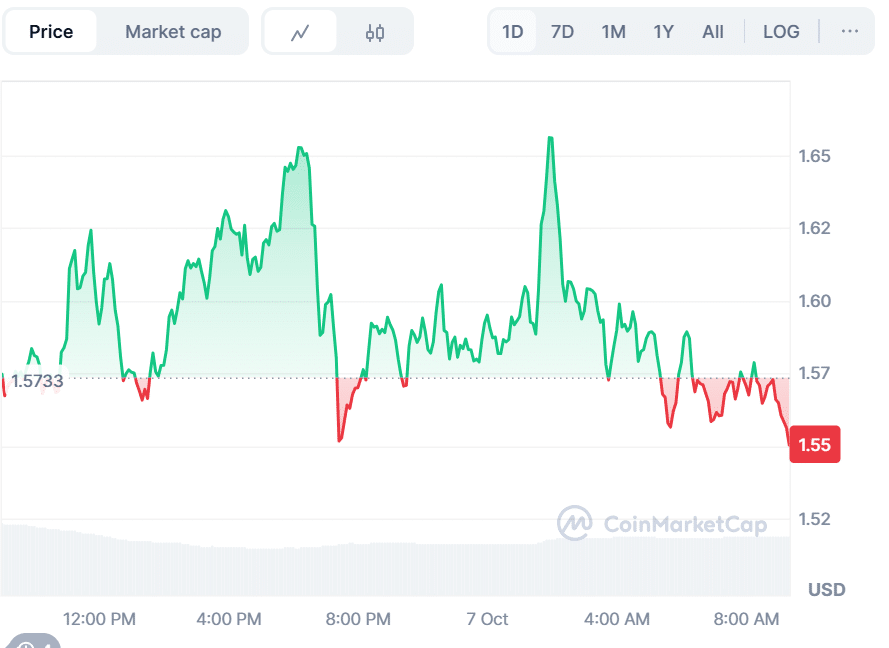This screenshot has height=648, width=889.
Task: Click the volume bars below the chart
Action: click(300, 568)
